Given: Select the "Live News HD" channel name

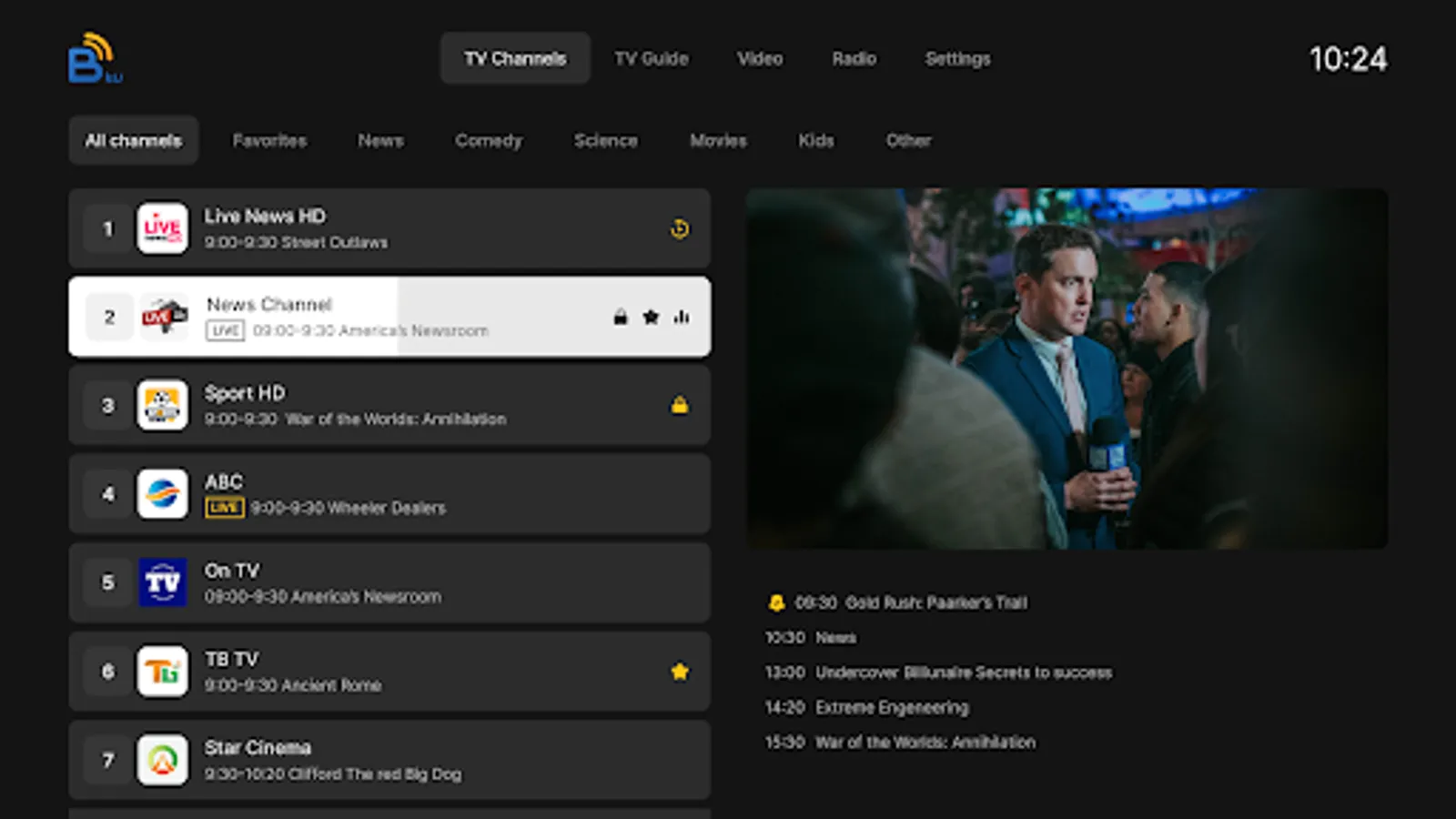Looking at the screenshot, I should click(x=265, y=216).
